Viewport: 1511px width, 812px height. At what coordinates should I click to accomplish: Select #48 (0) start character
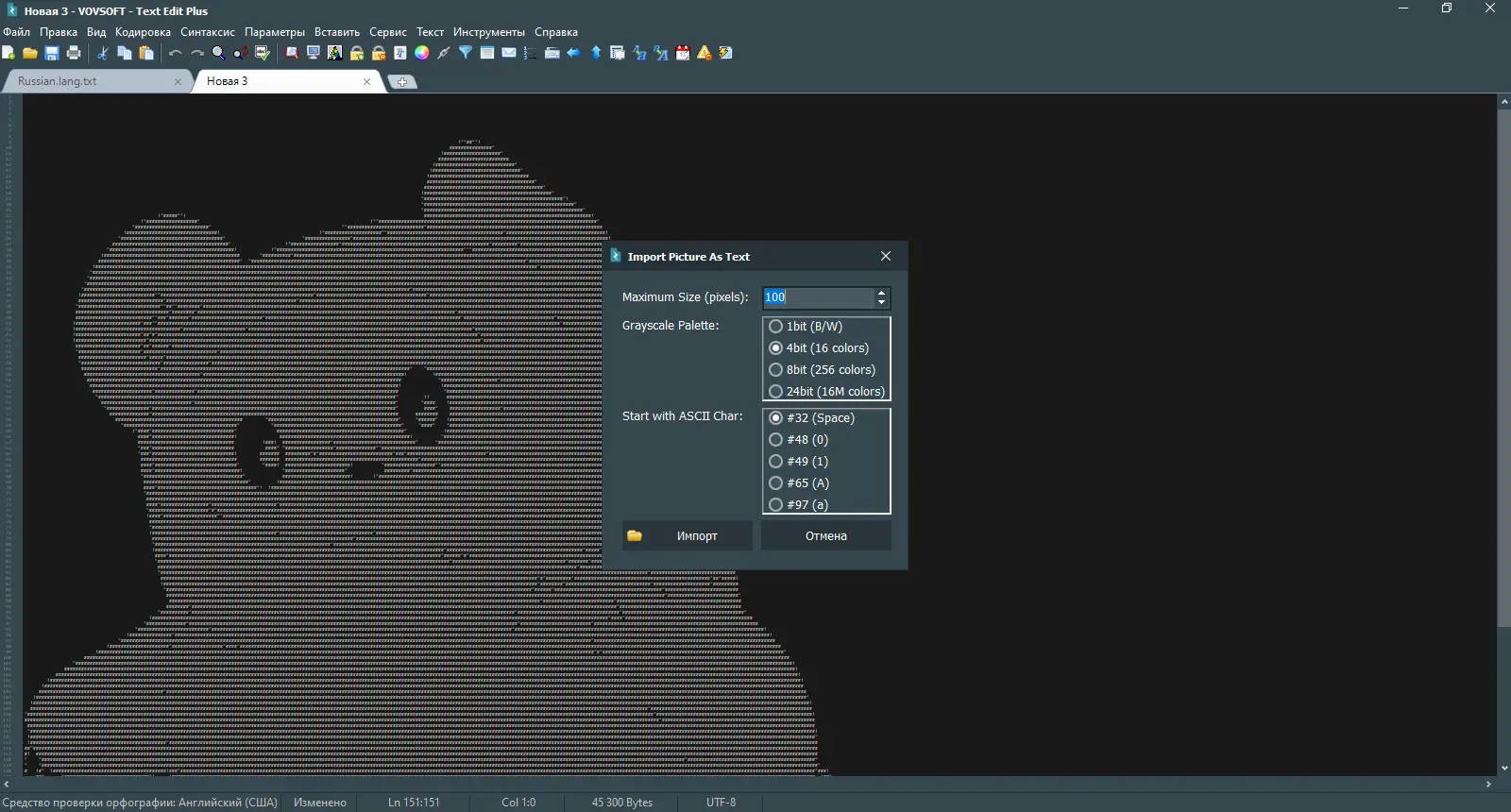799,440
